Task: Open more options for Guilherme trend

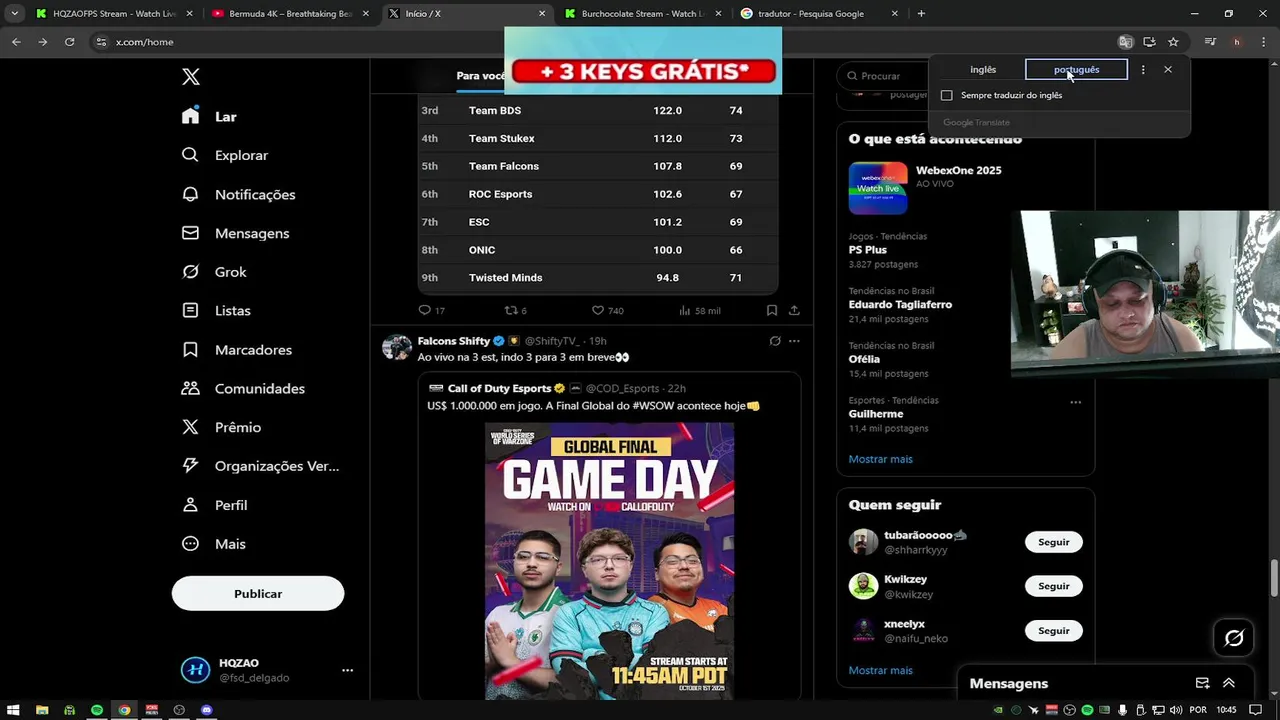Action: (x=1075, y=402)
